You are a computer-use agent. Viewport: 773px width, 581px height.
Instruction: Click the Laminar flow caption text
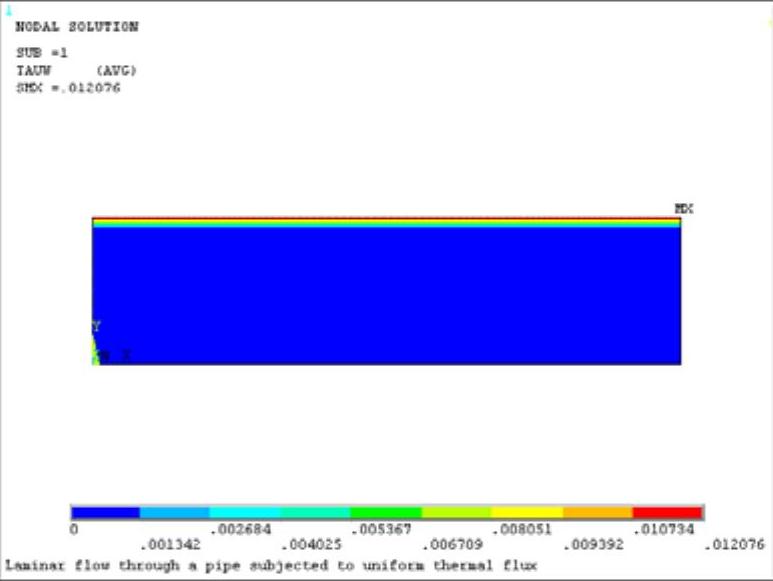click(271, 565)
